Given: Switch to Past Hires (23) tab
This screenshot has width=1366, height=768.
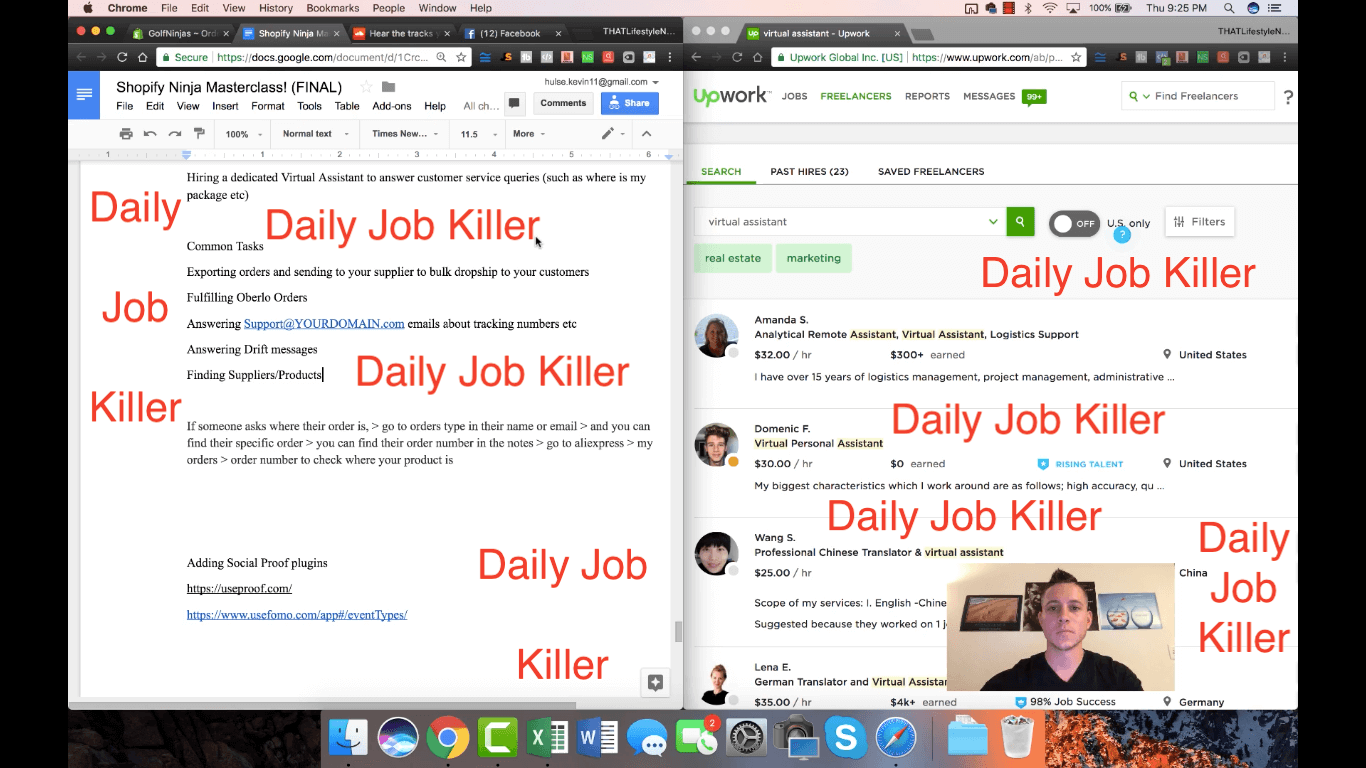Looking at the screenshot, I should tap(809, 172).
